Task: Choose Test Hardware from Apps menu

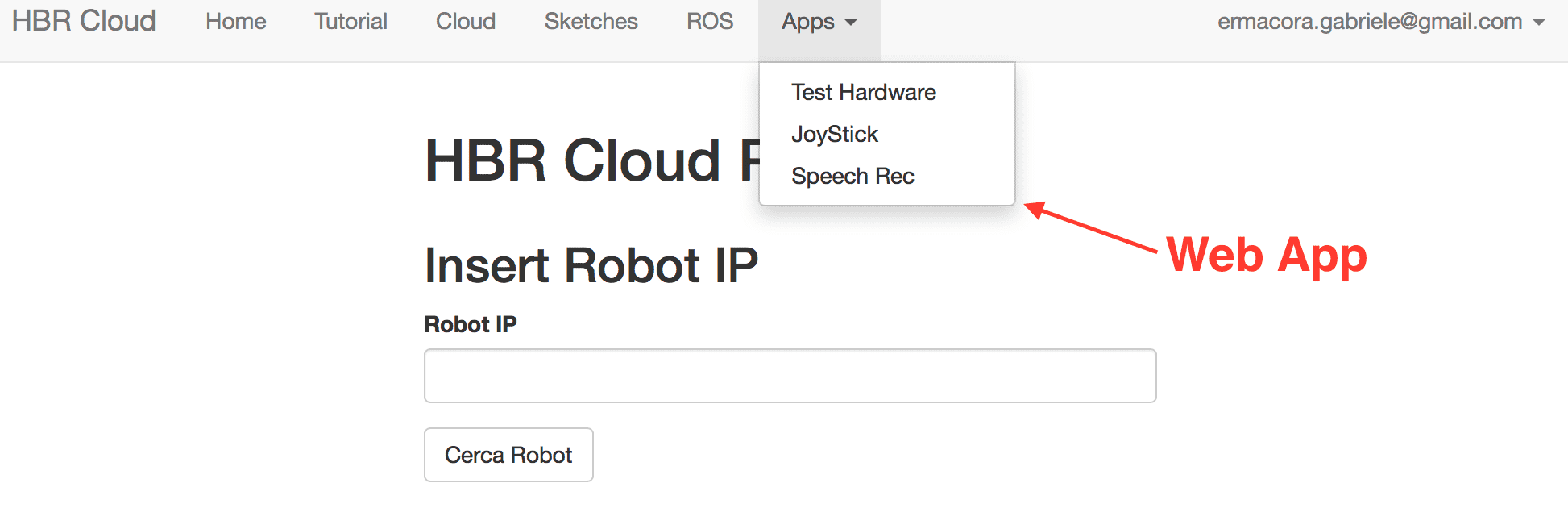Action: point(863,92)
